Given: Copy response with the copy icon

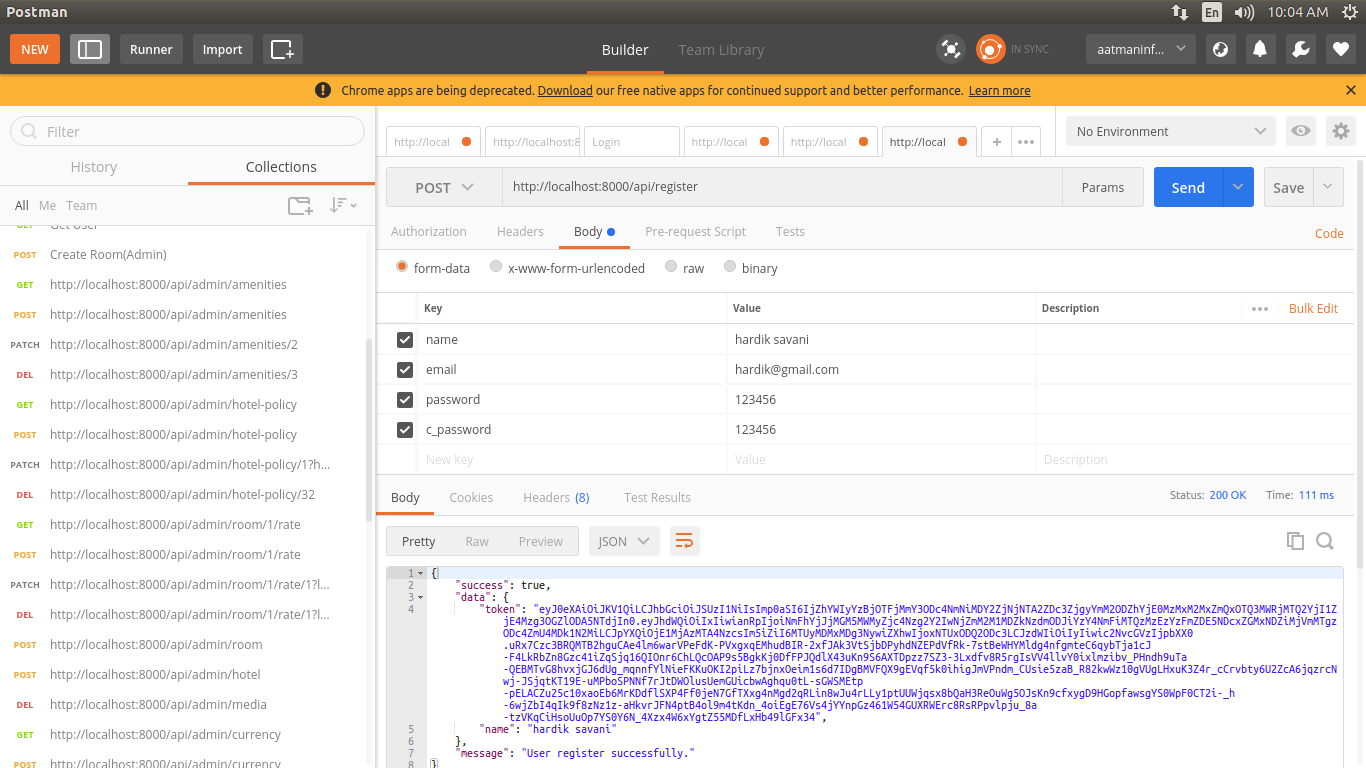Looking at the screenshot, I should pyautogui.click(x=1295, y=541).
